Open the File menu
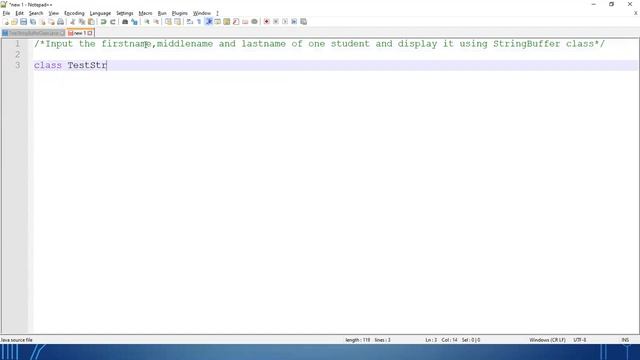Screen dimensions: 640x360 click(6, 13)
